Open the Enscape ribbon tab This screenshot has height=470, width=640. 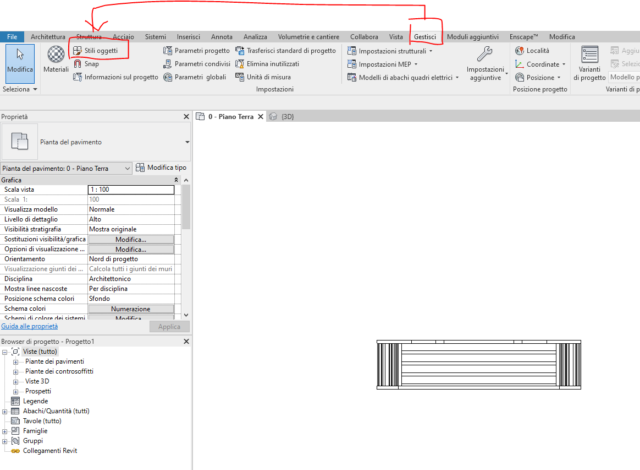[524, 37]
